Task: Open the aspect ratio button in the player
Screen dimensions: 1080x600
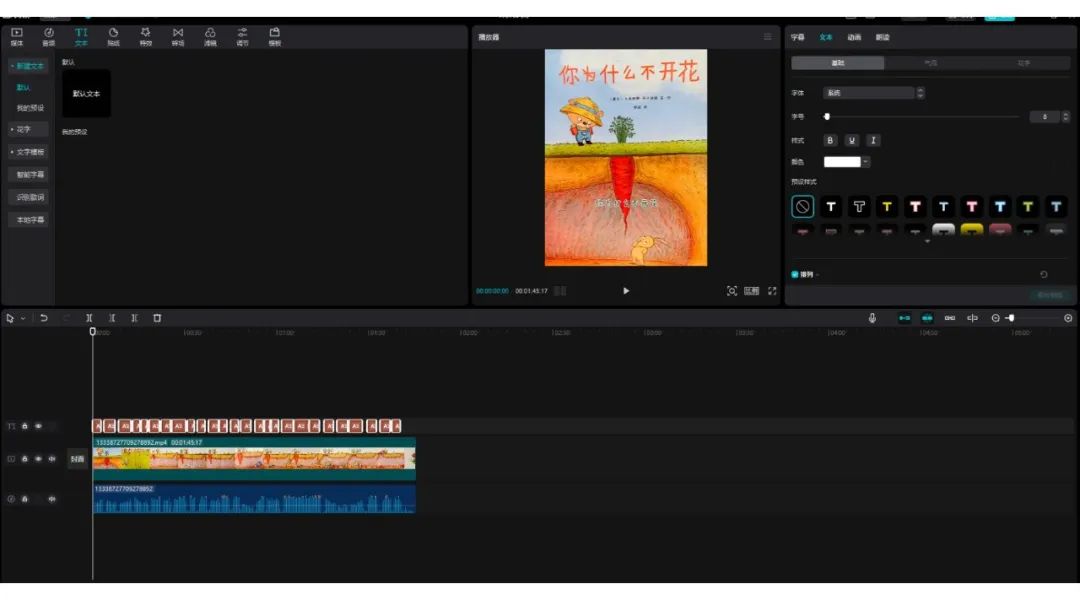Action: (751, 291)
